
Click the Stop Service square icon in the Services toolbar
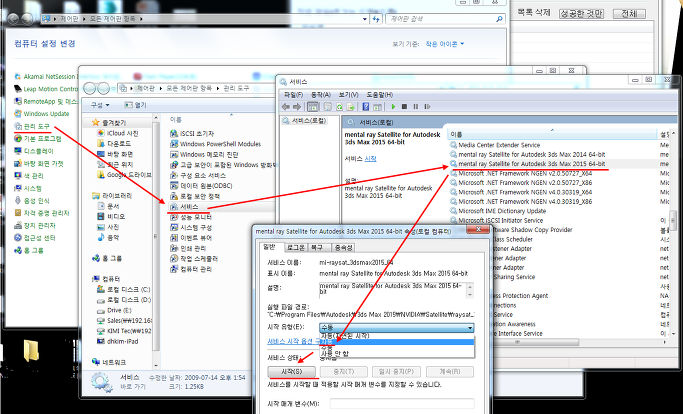(x=404, y=107)
